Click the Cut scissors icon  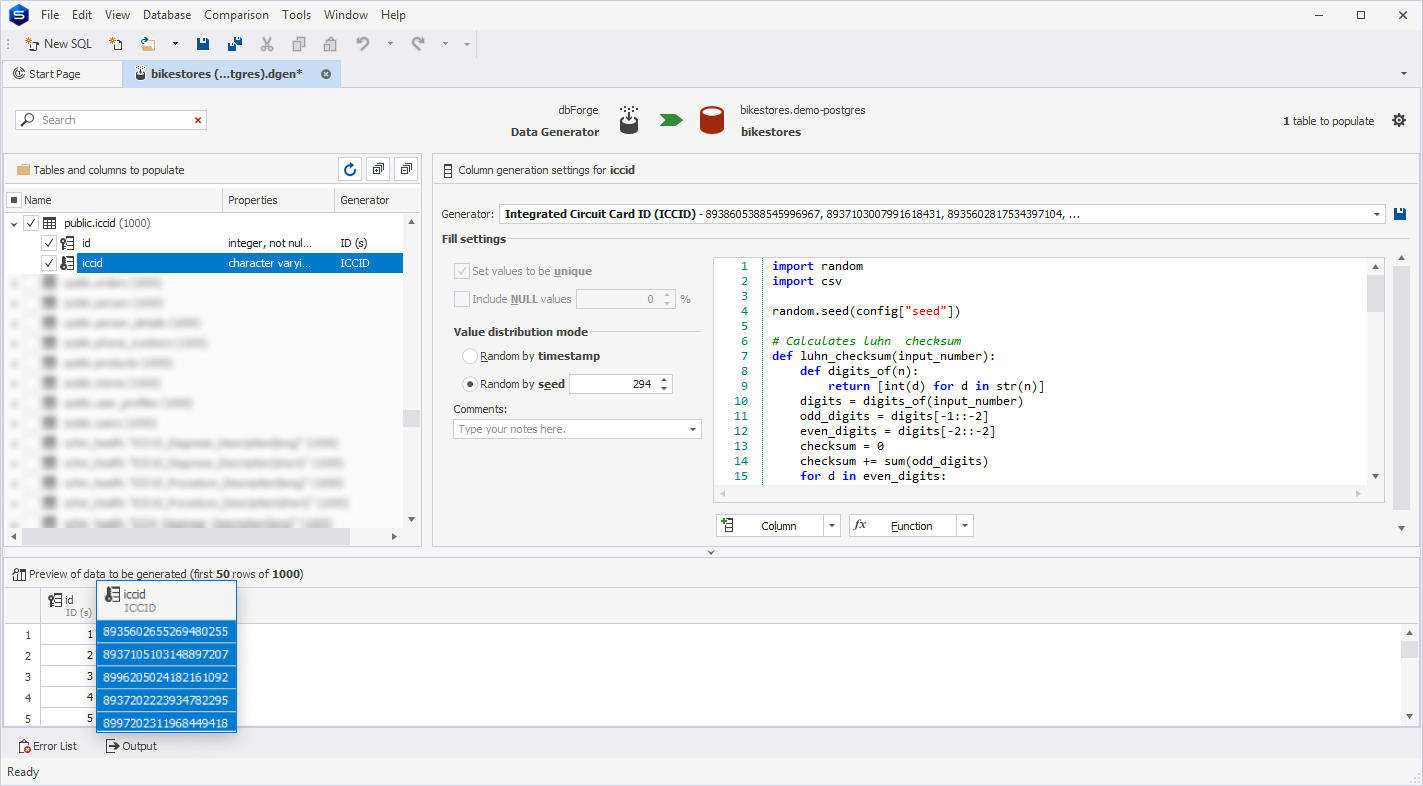(x=267, y=44)
